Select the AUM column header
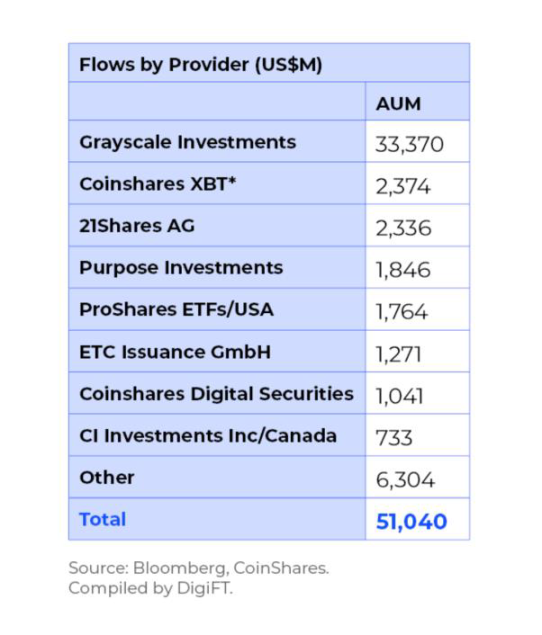This screenshot has width=542, height=635. pyautogui.click(x=399, y=104)
